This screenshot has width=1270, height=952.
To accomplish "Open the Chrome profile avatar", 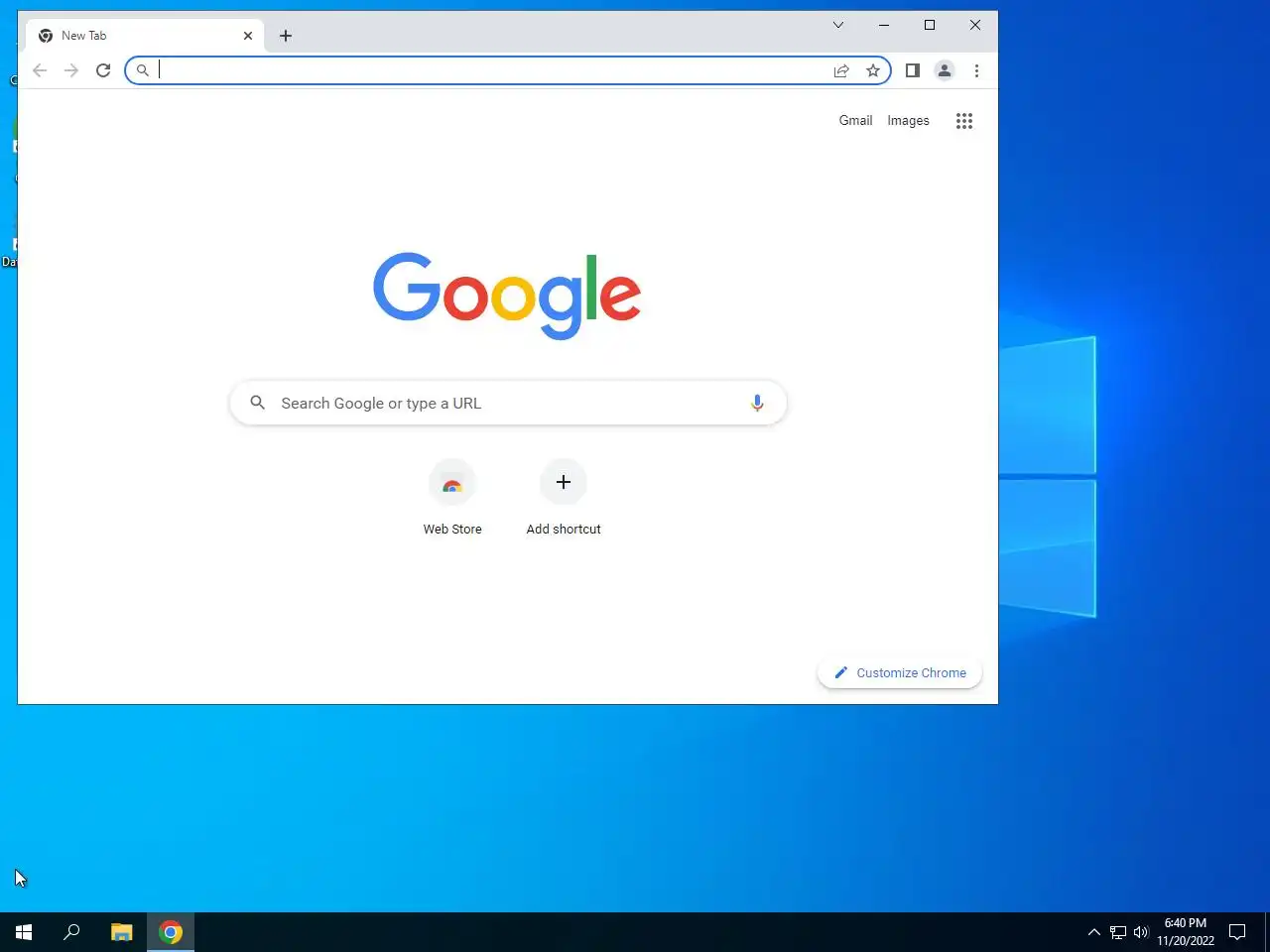I will coord(945,70).
